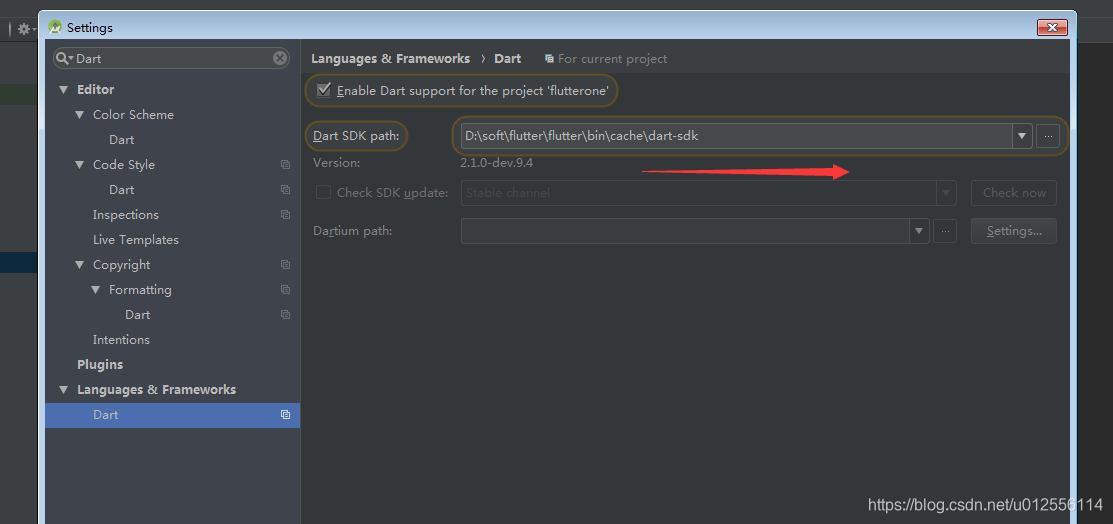The width and height of the screenshot is (1113, 524).
Task: Collapse the Copyright node
Action: pyautogui.click(x=80, y=265)
